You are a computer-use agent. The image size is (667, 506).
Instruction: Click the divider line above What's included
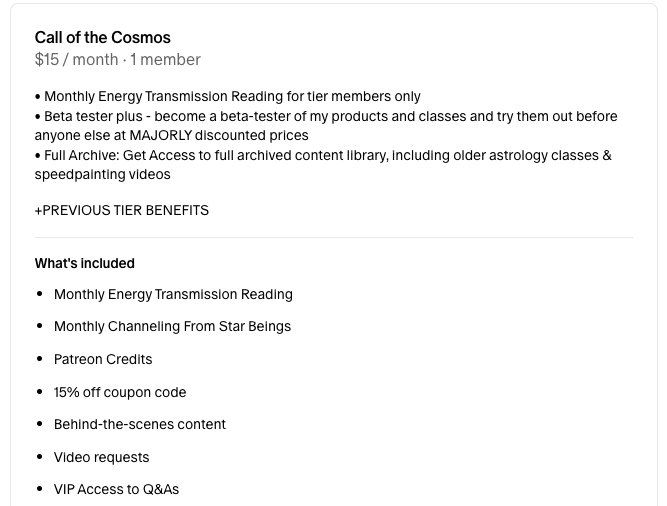pos(334,237)
